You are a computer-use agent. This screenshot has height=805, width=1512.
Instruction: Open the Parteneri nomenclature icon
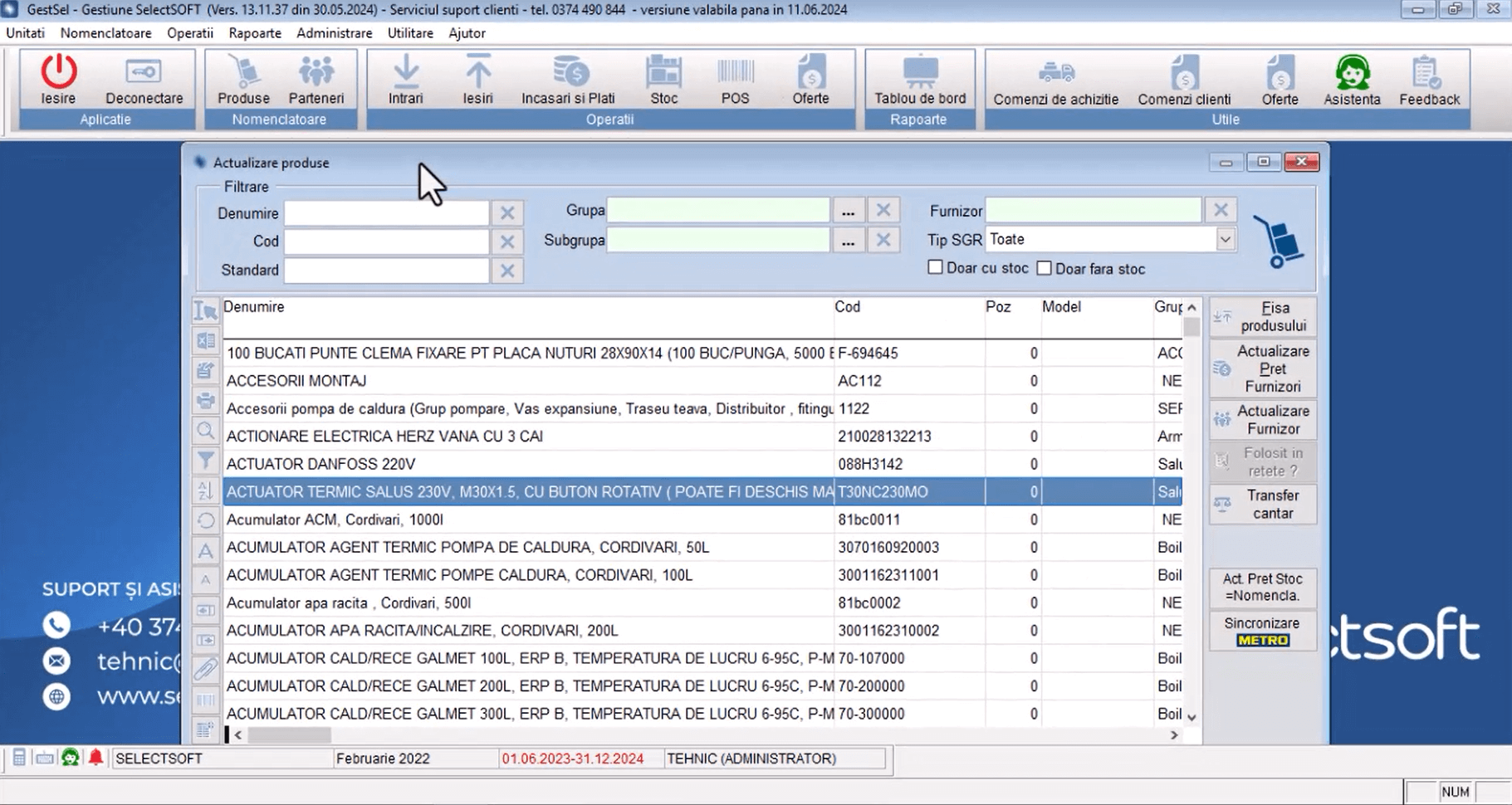point(316,73)
